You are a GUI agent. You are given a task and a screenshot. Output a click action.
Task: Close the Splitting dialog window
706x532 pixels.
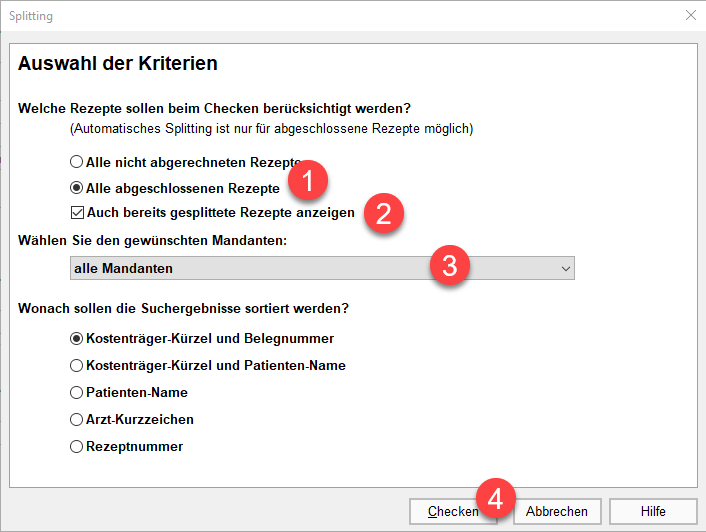click(x=691, y=15)
